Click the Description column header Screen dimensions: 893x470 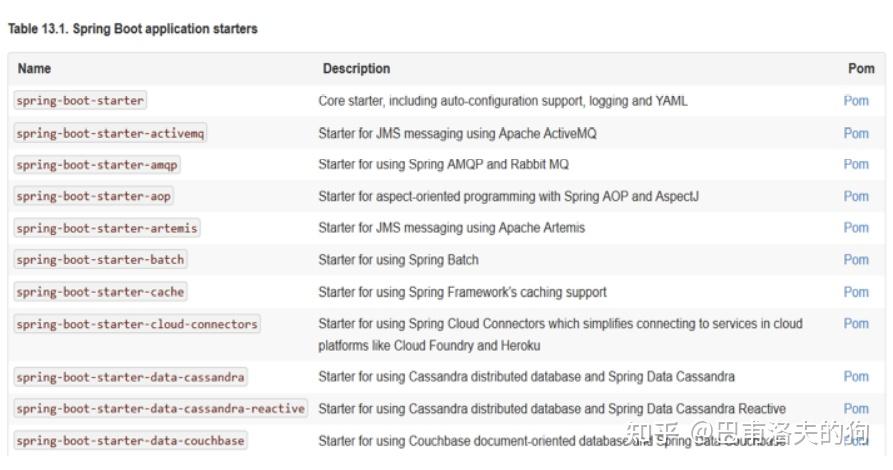click(357, 68)
